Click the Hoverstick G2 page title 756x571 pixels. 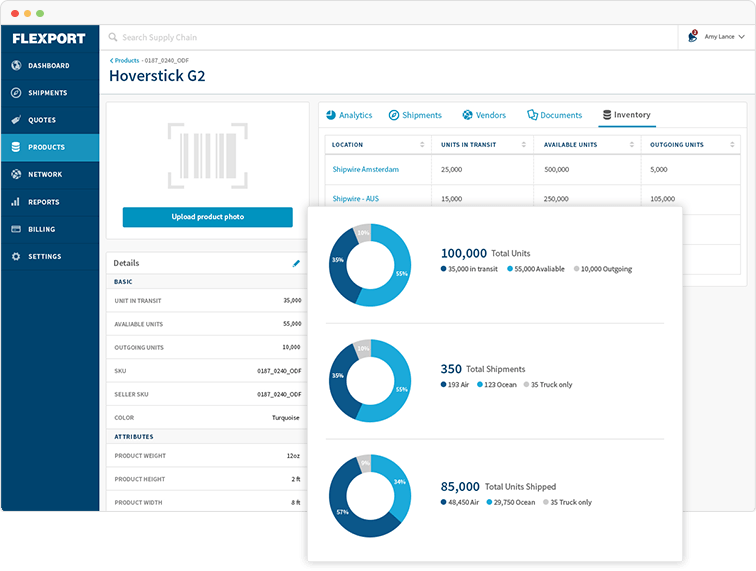pyautogui.click(x=157, y=76)
